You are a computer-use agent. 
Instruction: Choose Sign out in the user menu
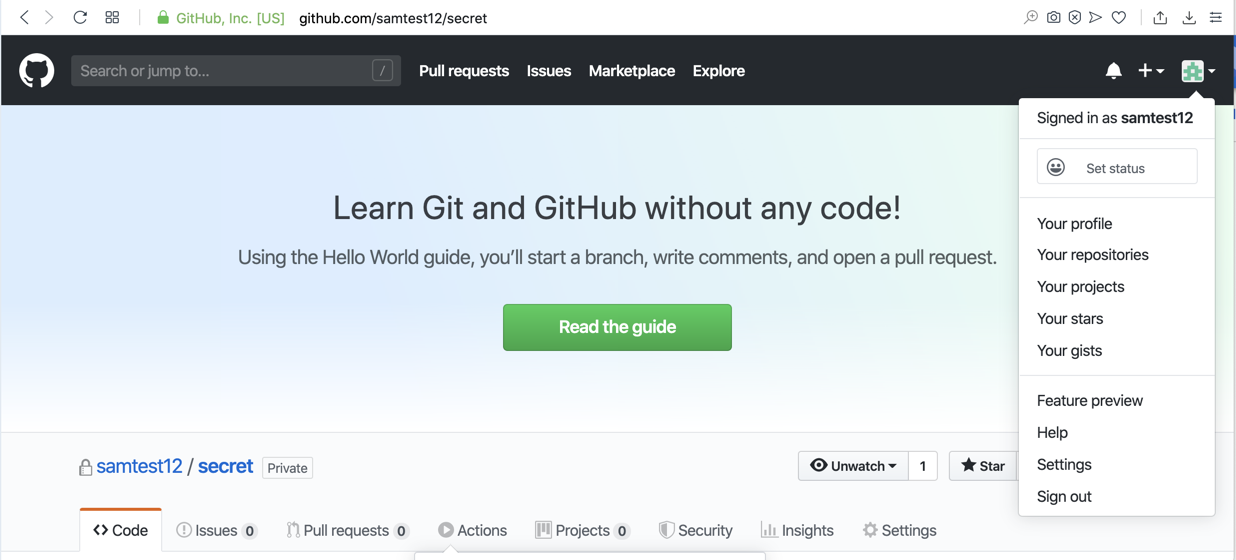1064,497
